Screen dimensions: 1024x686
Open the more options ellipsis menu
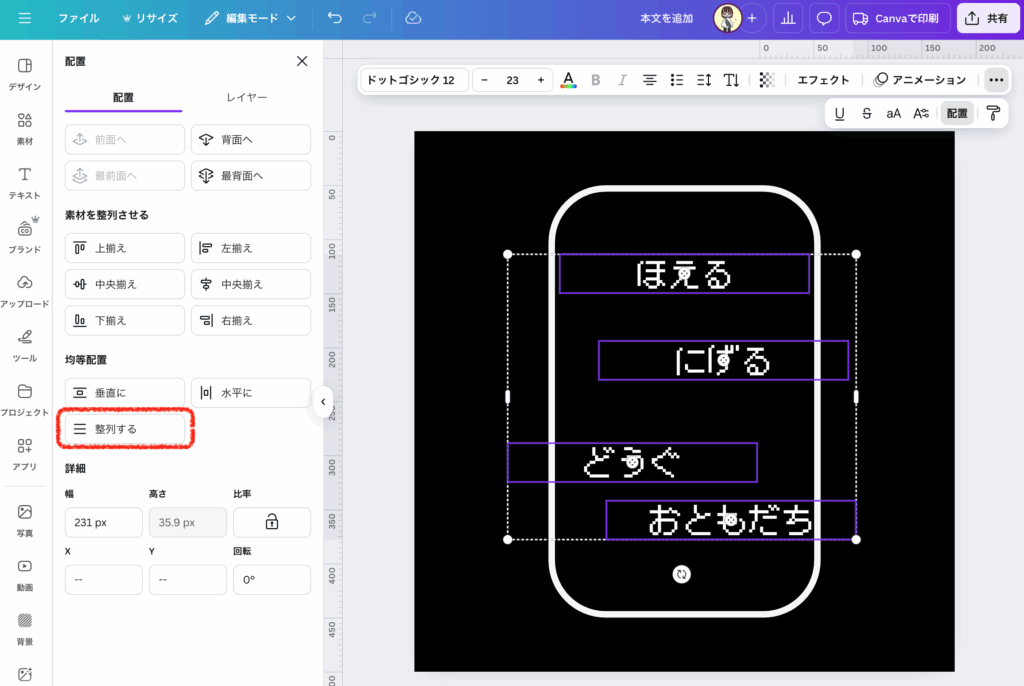pos(995,80)
